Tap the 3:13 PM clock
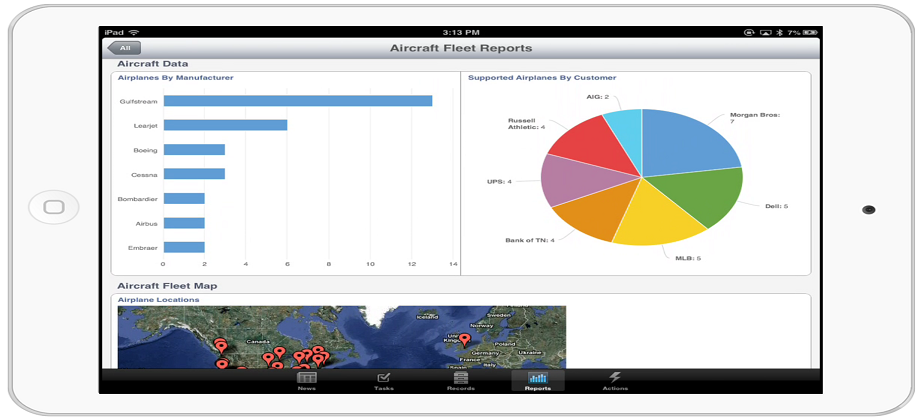This screenshot has width=920, height=420. pos(461,33)
